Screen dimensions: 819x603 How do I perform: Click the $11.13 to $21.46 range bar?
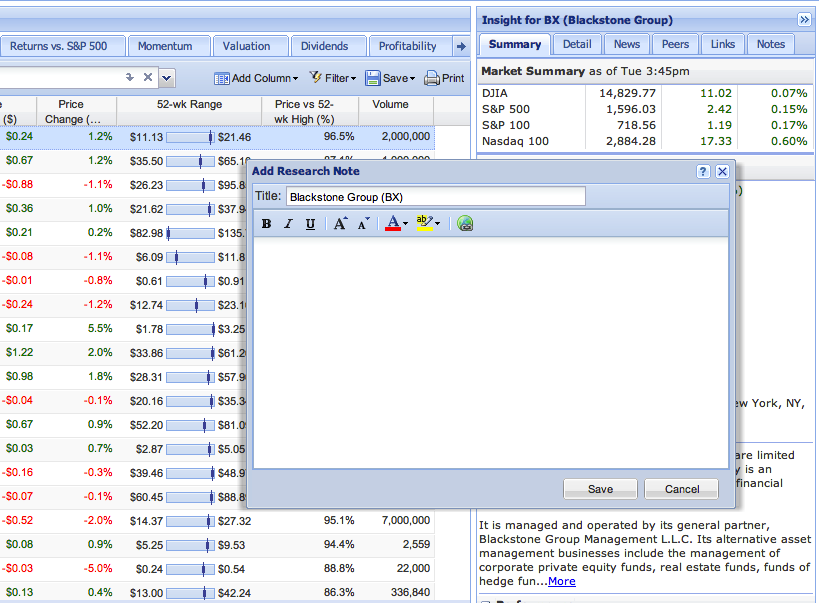(x=190, y=137)
